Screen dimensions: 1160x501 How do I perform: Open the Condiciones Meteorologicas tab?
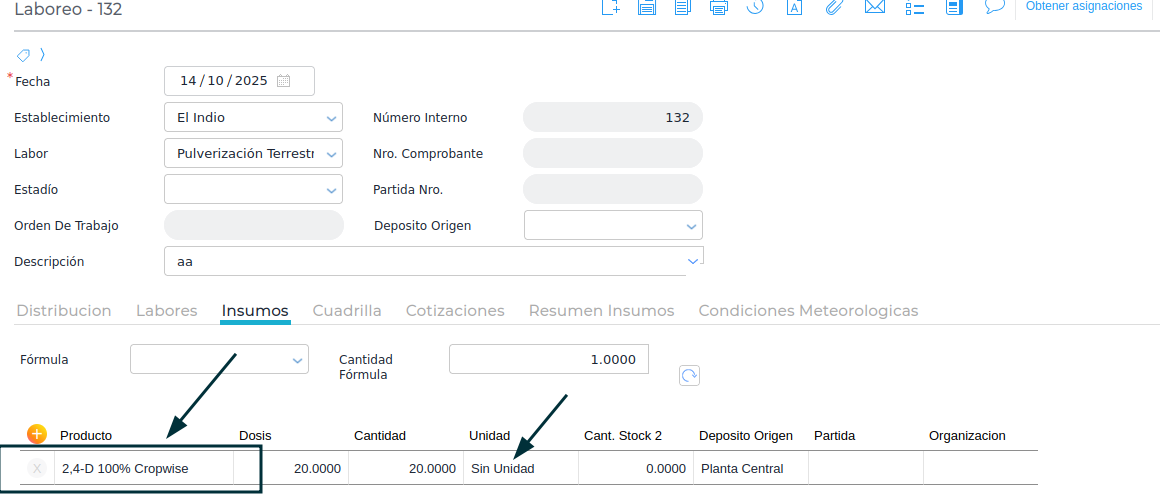(x=808, y=311)
